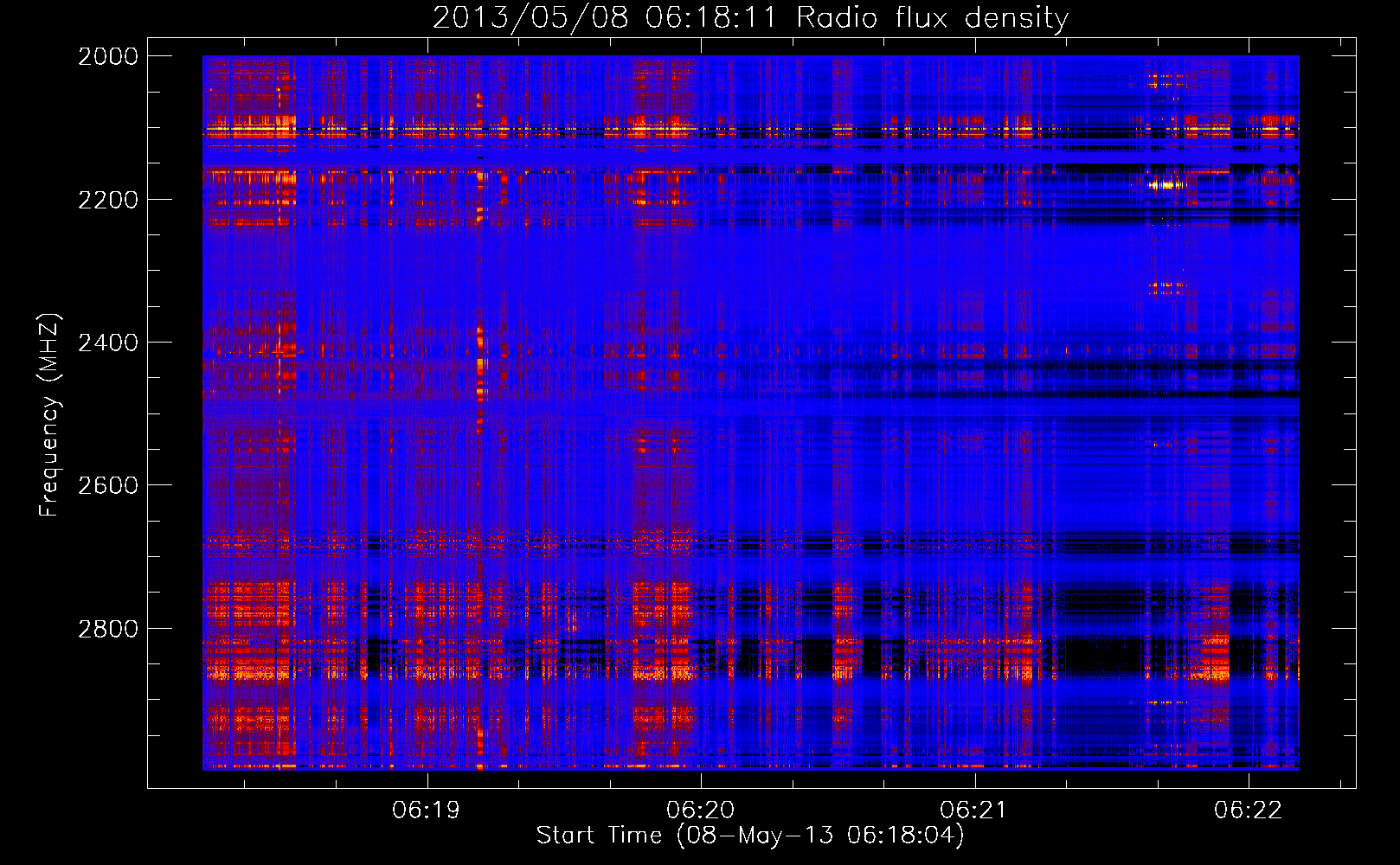The image size is (1400, 865).
Task: Click the 2400 frequency tick label
Action: coord(108,343)
